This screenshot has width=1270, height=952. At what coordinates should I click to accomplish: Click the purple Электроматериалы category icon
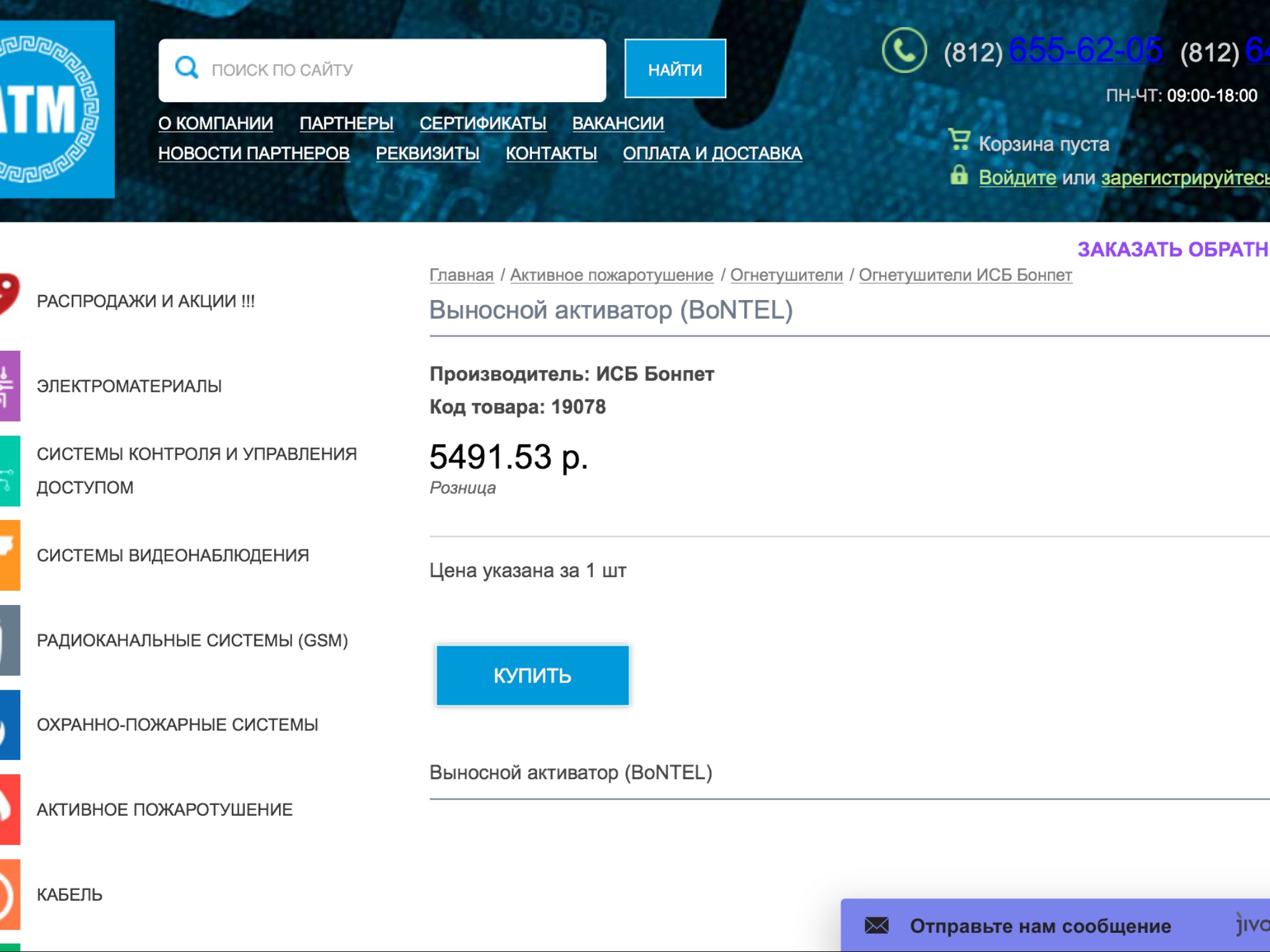[9, 386]
